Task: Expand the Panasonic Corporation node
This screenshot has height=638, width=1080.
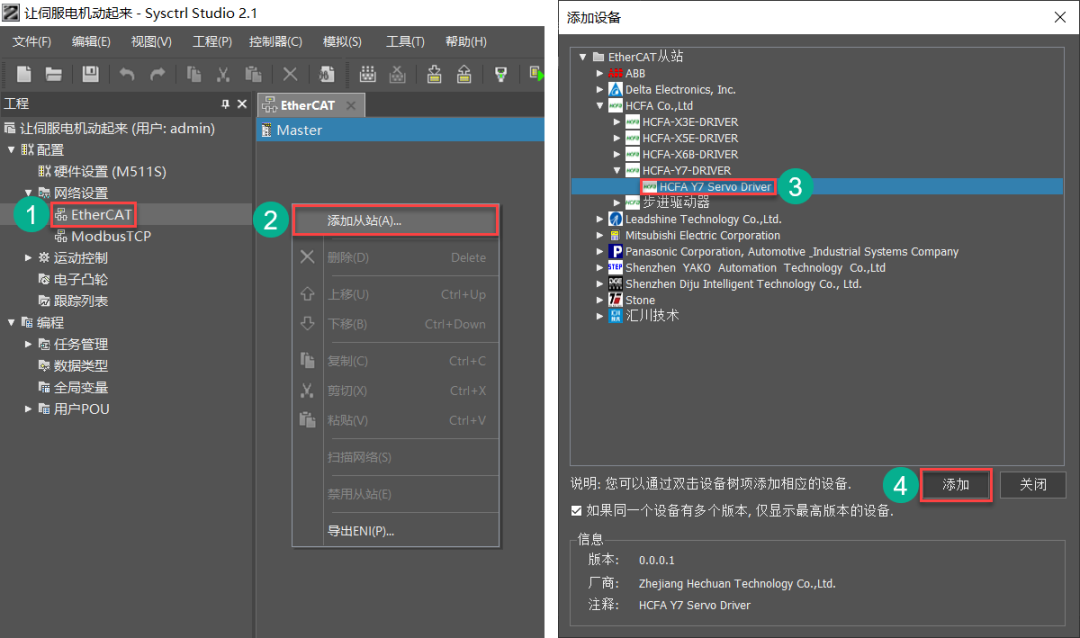Action: tap(600, 251)
